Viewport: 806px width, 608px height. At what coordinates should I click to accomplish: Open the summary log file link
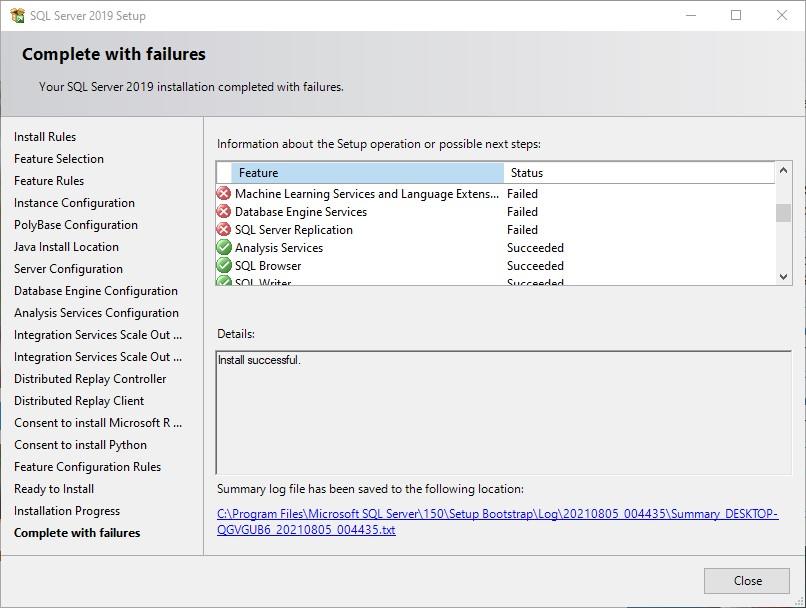[x=497, y=522]
